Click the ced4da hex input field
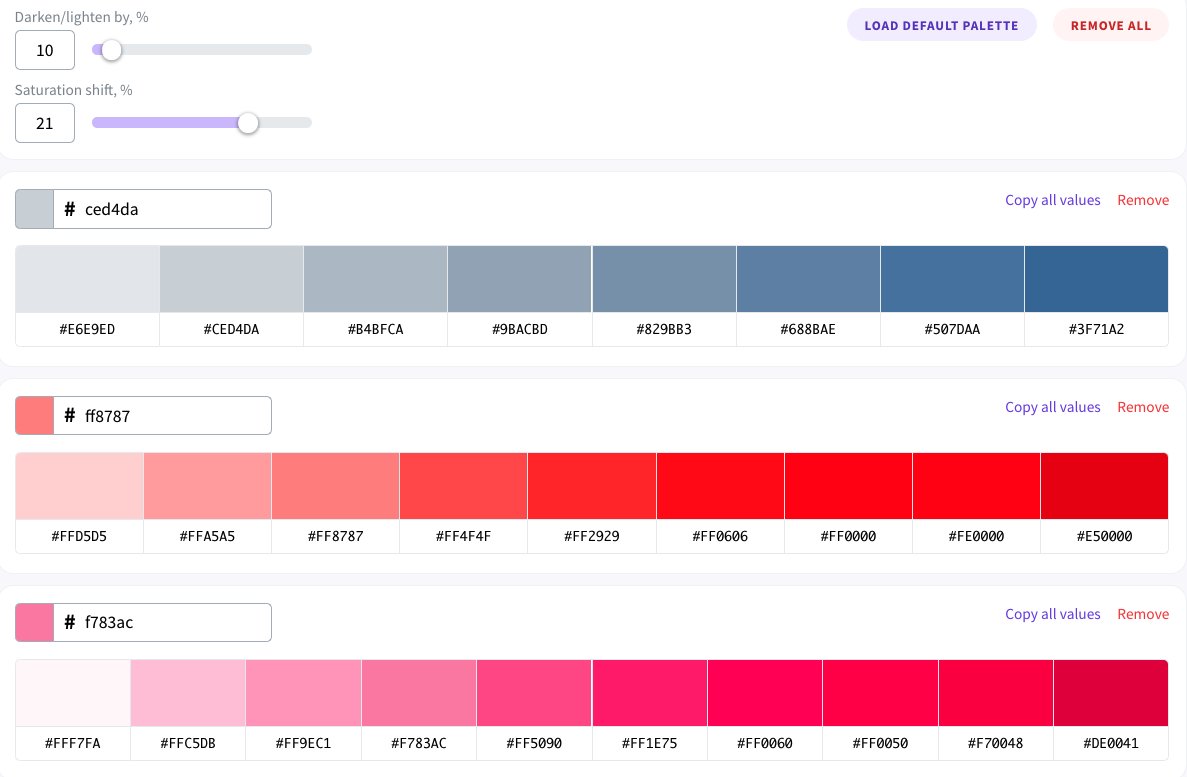 click(163, 209)
